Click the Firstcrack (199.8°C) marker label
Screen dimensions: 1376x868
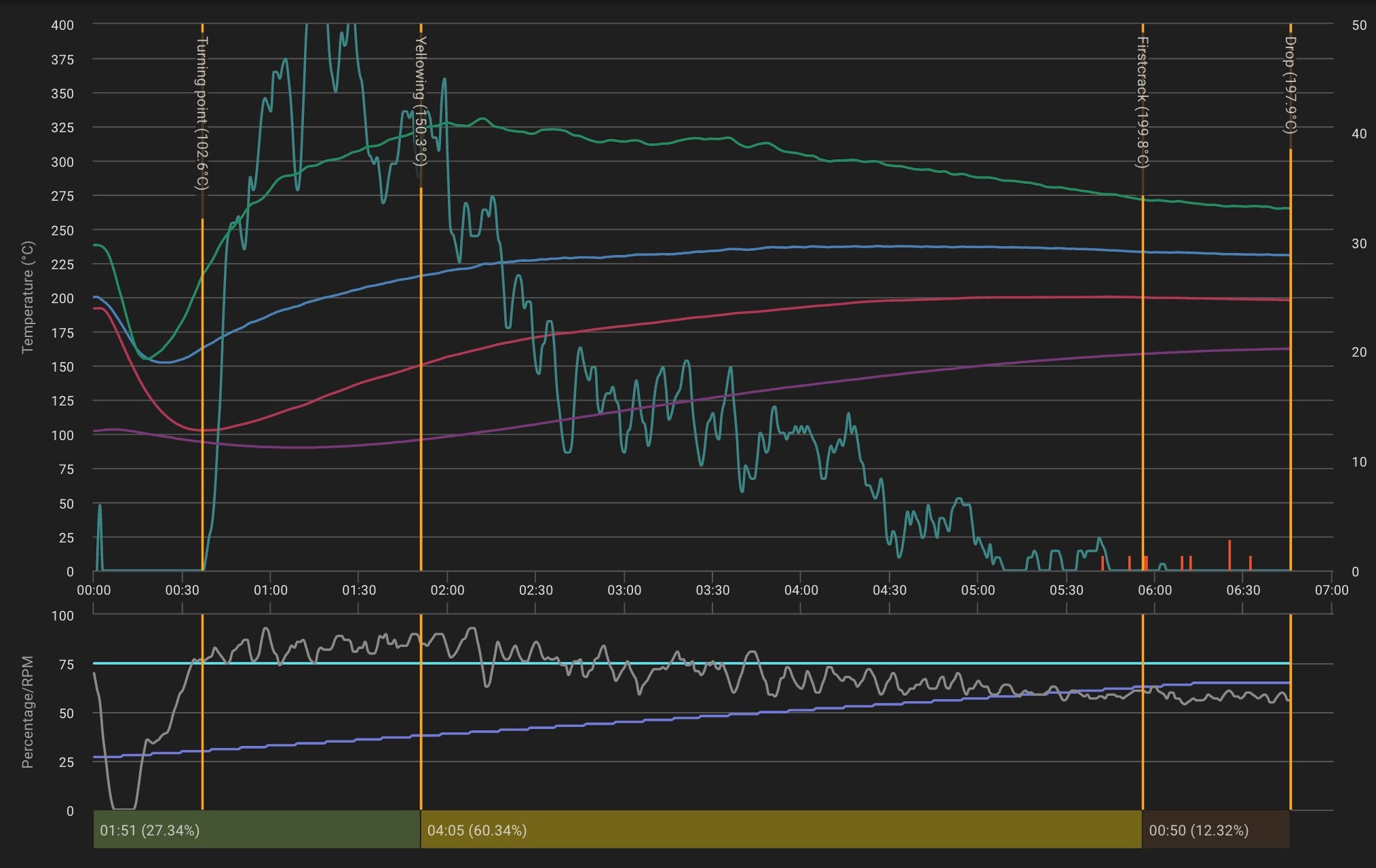[1143, 102]
